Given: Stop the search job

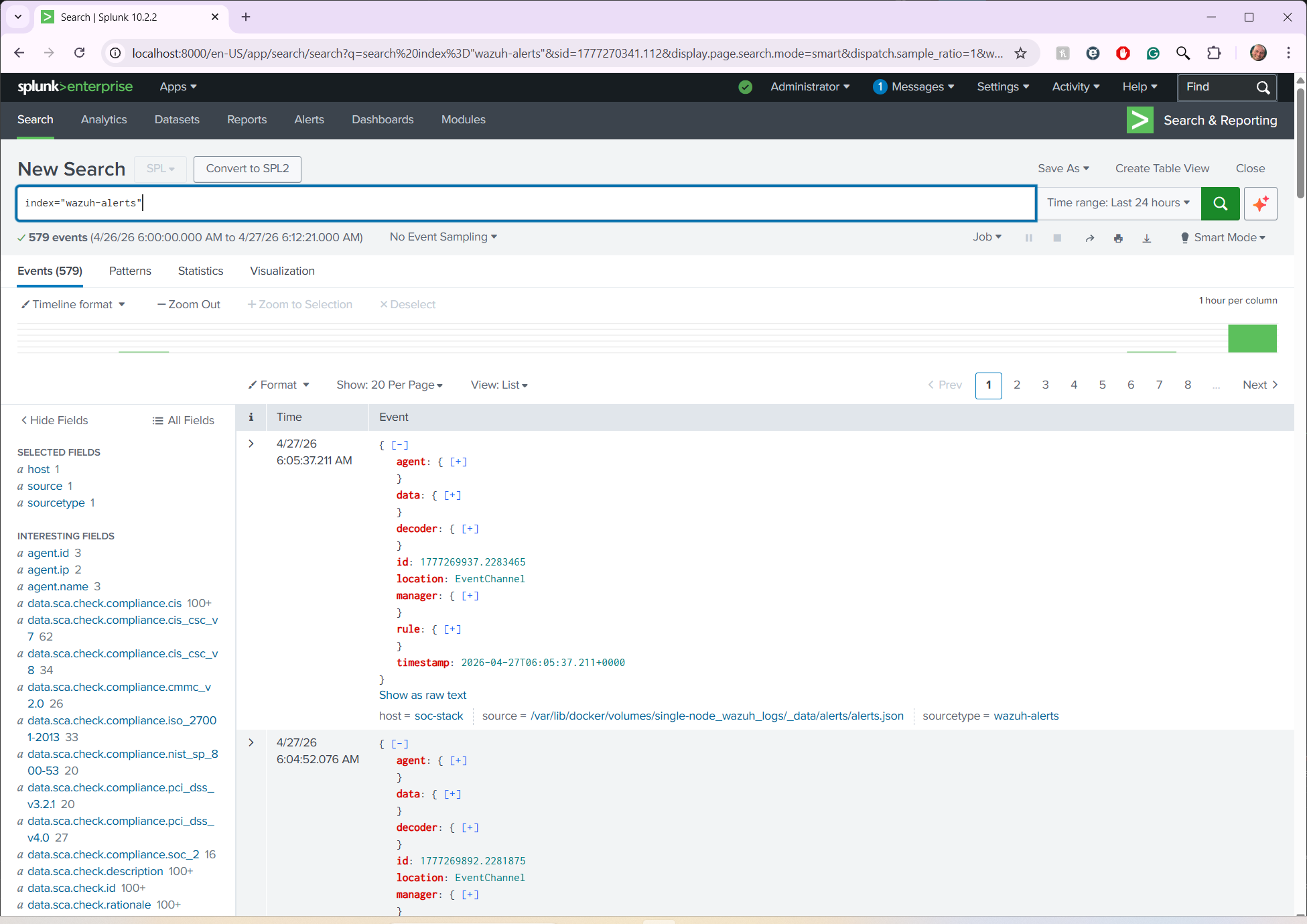Looking at the screenshot, I should pyautogui.click(x=1057, y=237).
